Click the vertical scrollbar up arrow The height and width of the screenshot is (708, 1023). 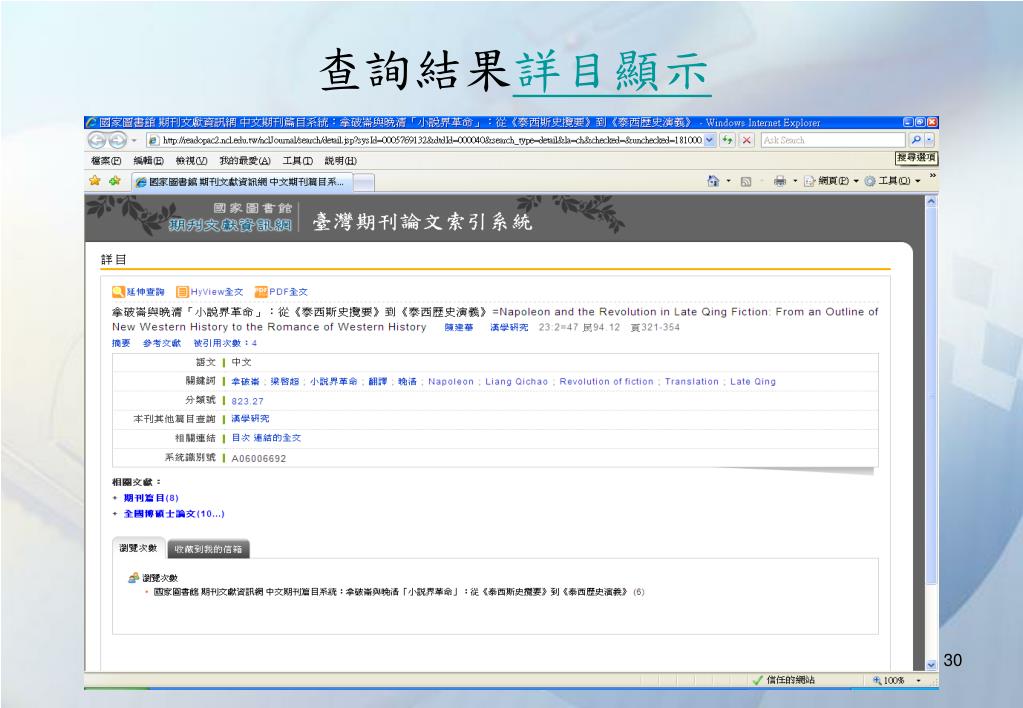point(931,202)
